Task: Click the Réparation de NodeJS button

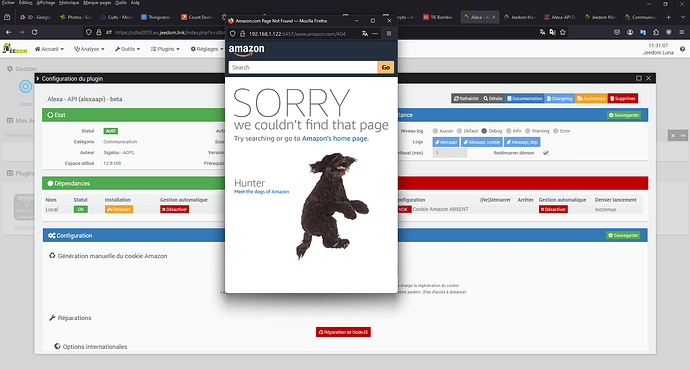Action: [x=343, y=332]
